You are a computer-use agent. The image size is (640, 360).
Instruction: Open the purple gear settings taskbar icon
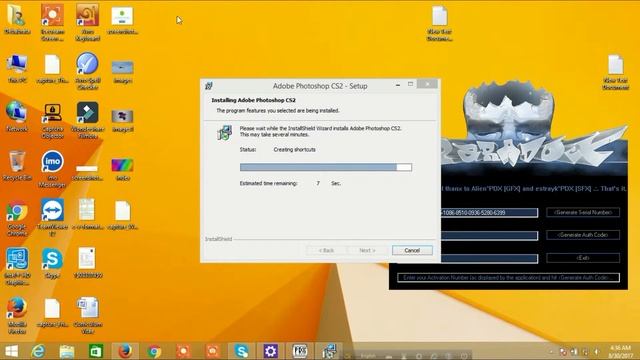coord(271,351)
